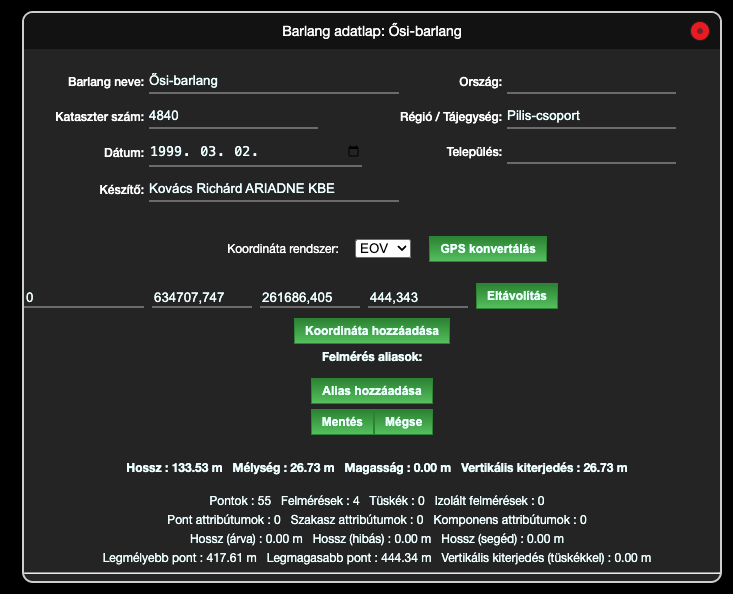Screen dimensions: 733x594
Task: Click Koordináta hozzáadása button
Action: [372, 329]
